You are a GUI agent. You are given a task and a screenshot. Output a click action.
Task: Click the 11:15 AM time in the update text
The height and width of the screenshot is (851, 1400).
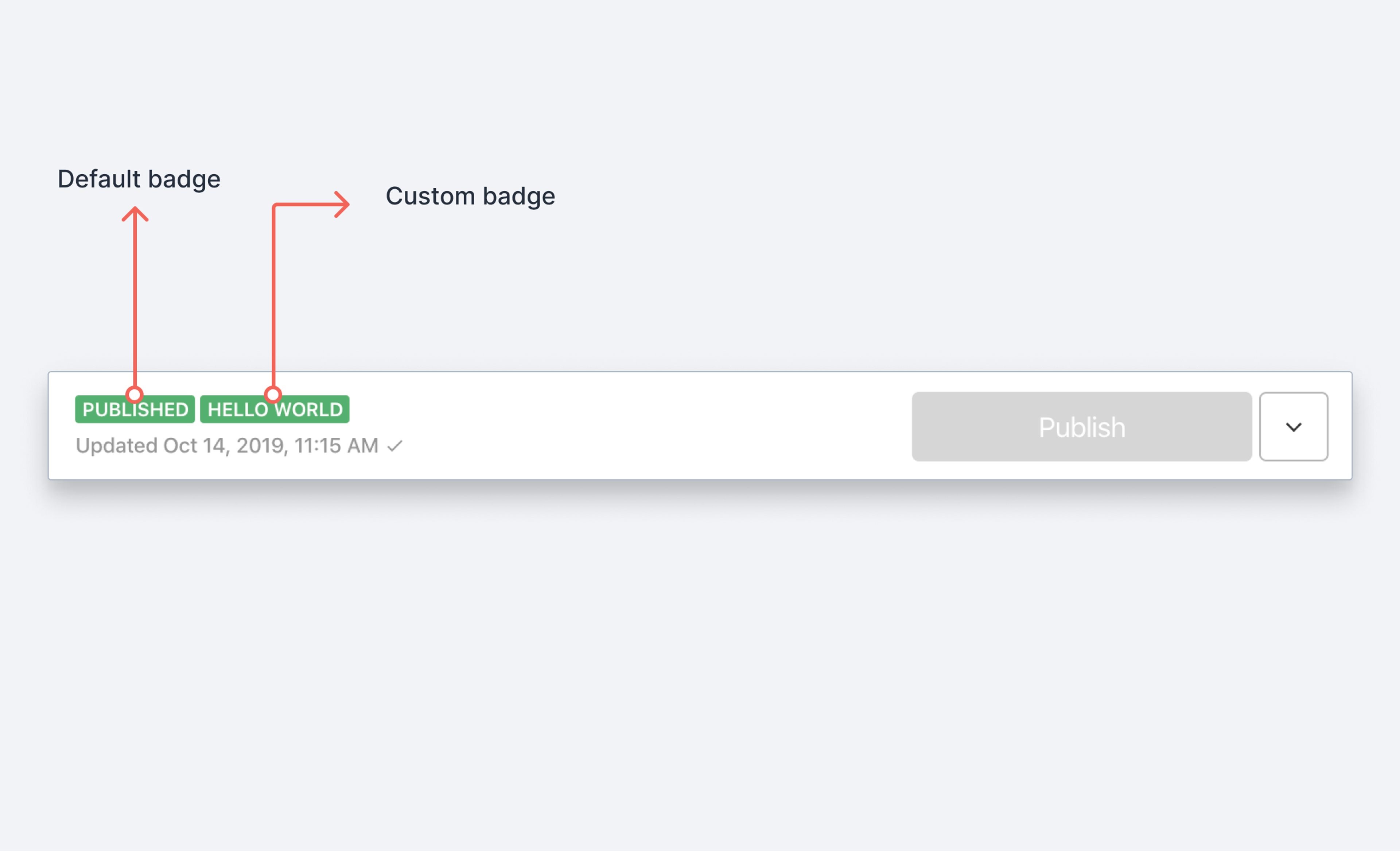[x=336, y=446]
